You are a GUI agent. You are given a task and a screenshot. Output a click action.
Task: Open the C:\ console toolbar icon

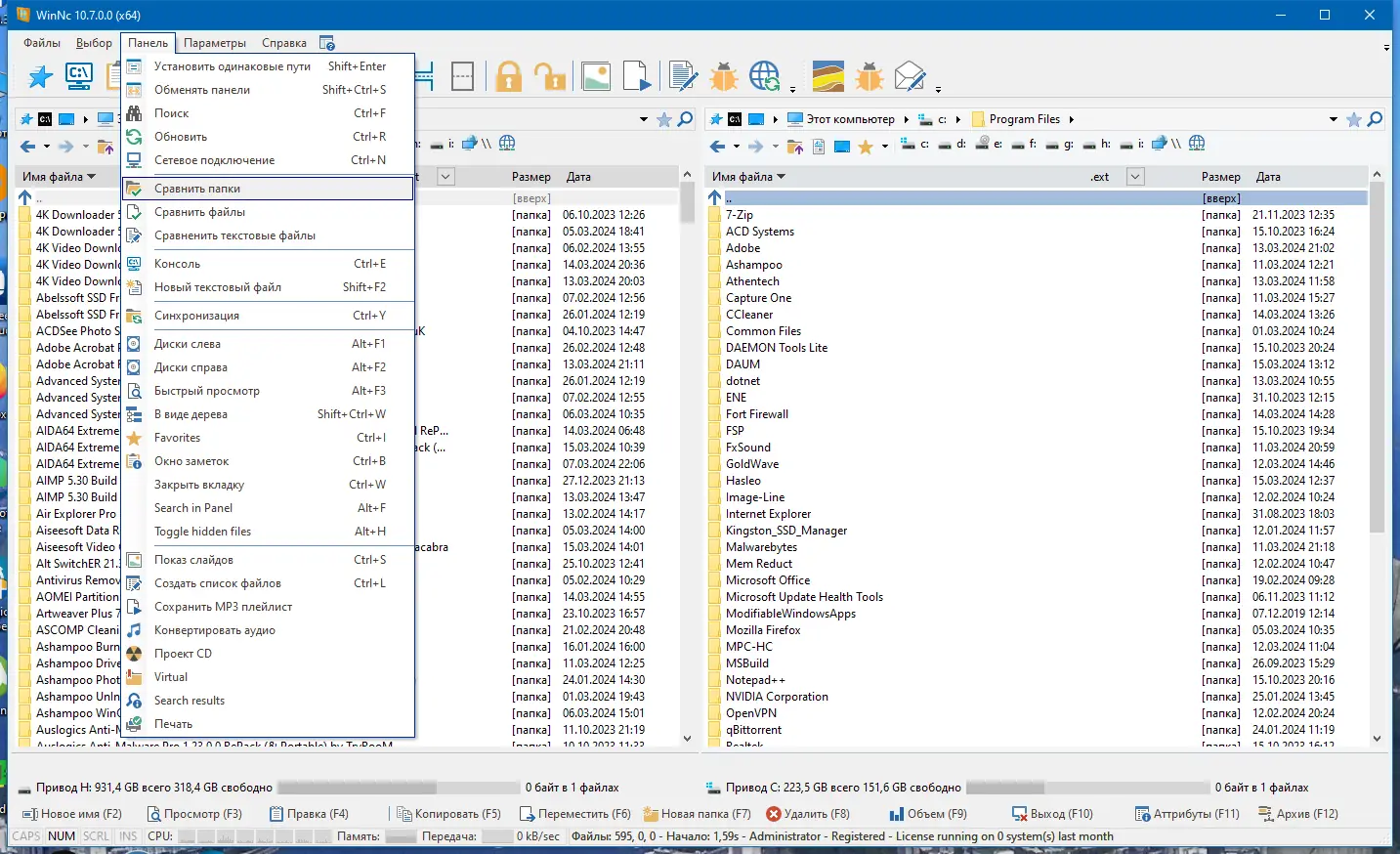tap(78, 76)
